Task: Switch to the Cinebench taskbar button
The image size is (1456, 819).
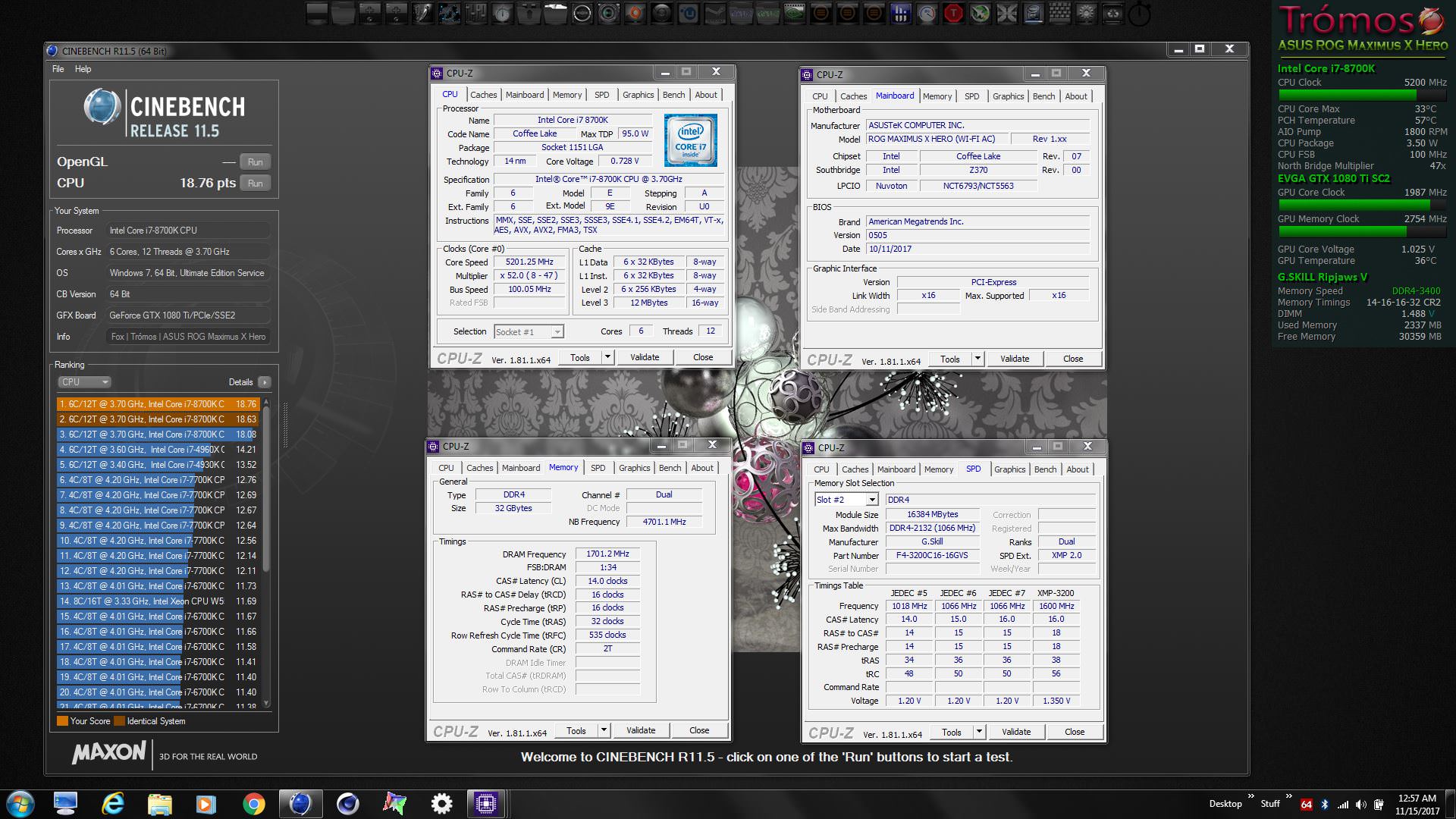Action: tap(300, 804)
